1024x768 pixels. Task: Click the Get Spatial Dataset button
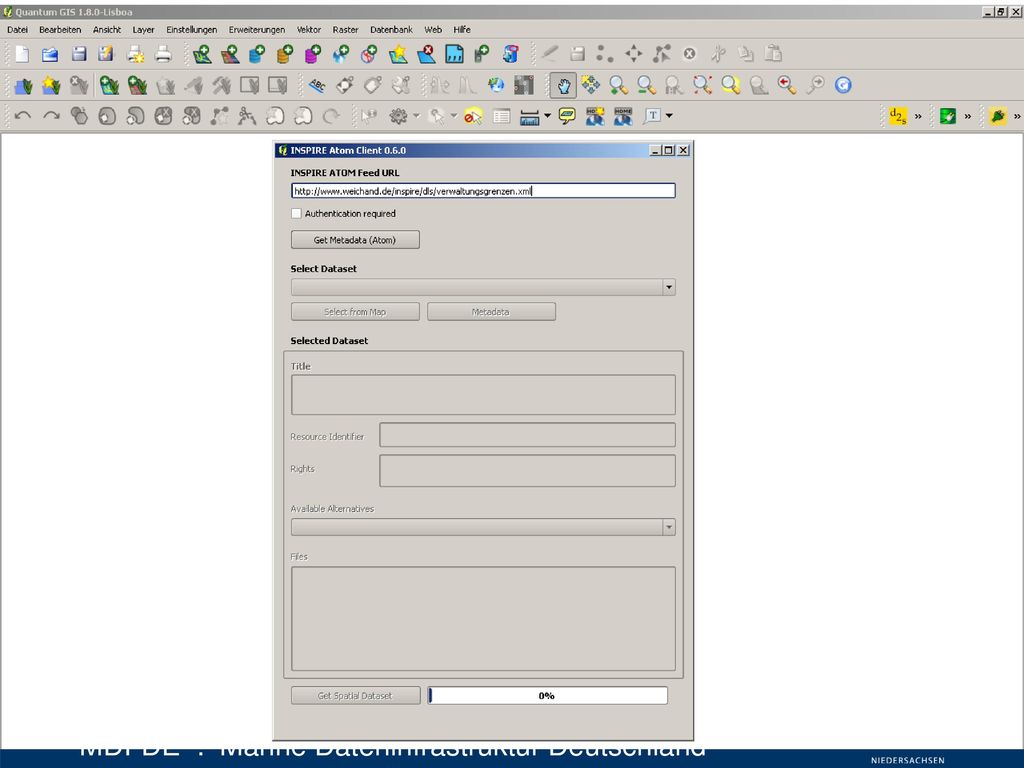pos(355,696)
